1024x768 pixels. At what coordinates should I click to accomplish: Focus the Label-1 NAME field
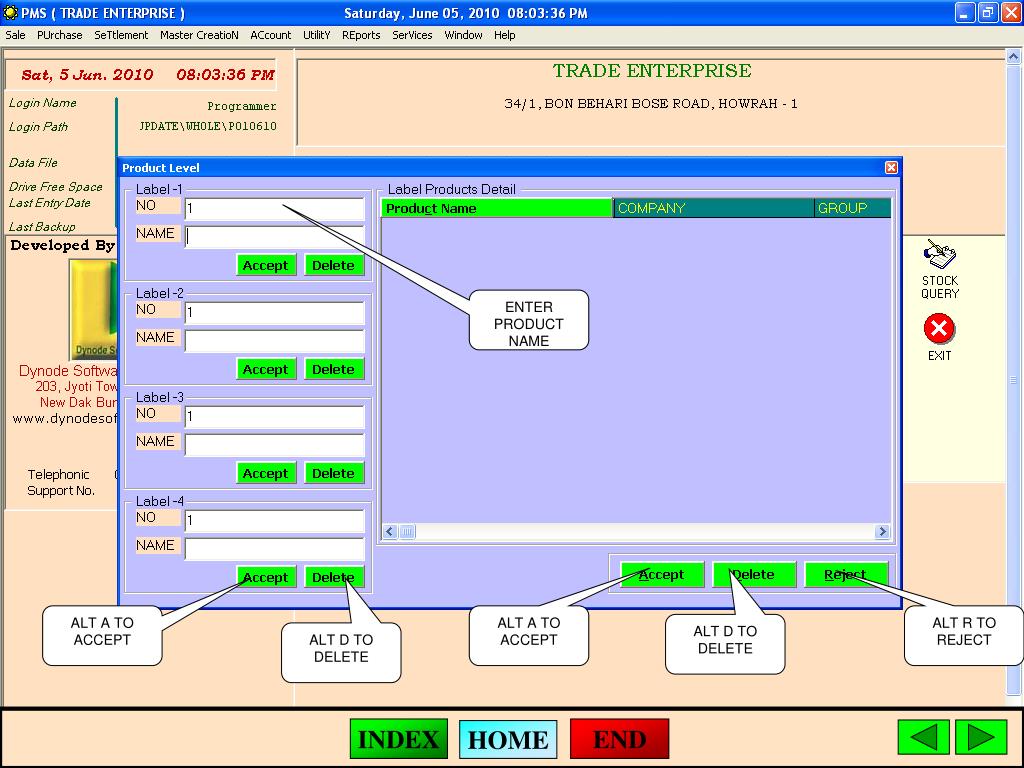click(274, 236)
